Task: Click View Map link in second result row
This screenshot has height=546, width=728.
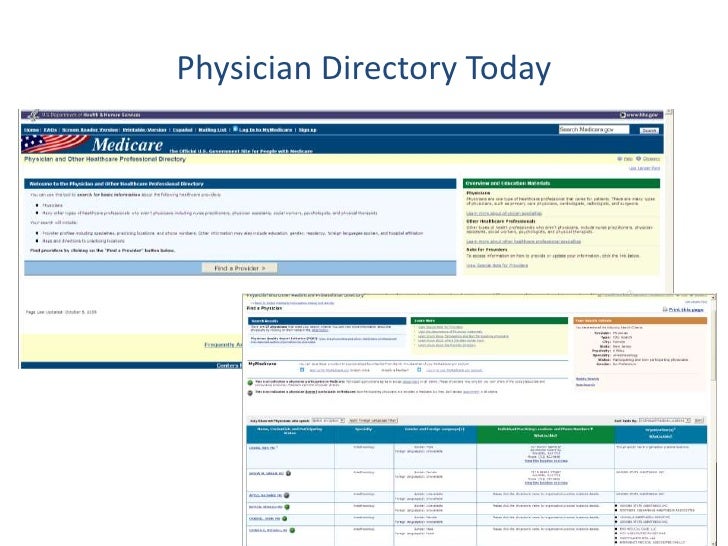Action: (546, 483)
